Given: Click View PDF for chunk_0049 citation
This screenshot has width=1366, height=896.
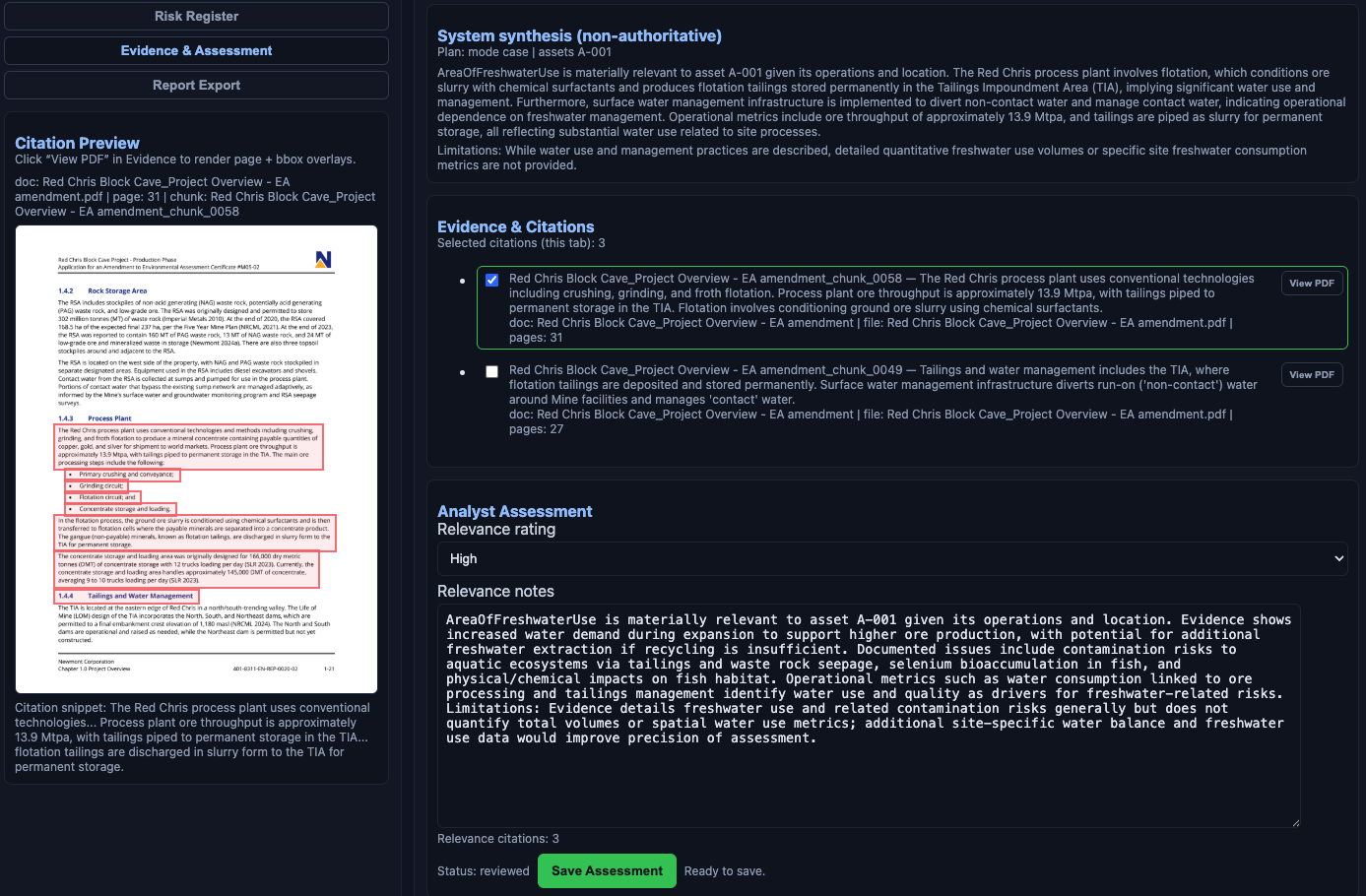Looking at the screenshot, I should tap(1311, 375).
